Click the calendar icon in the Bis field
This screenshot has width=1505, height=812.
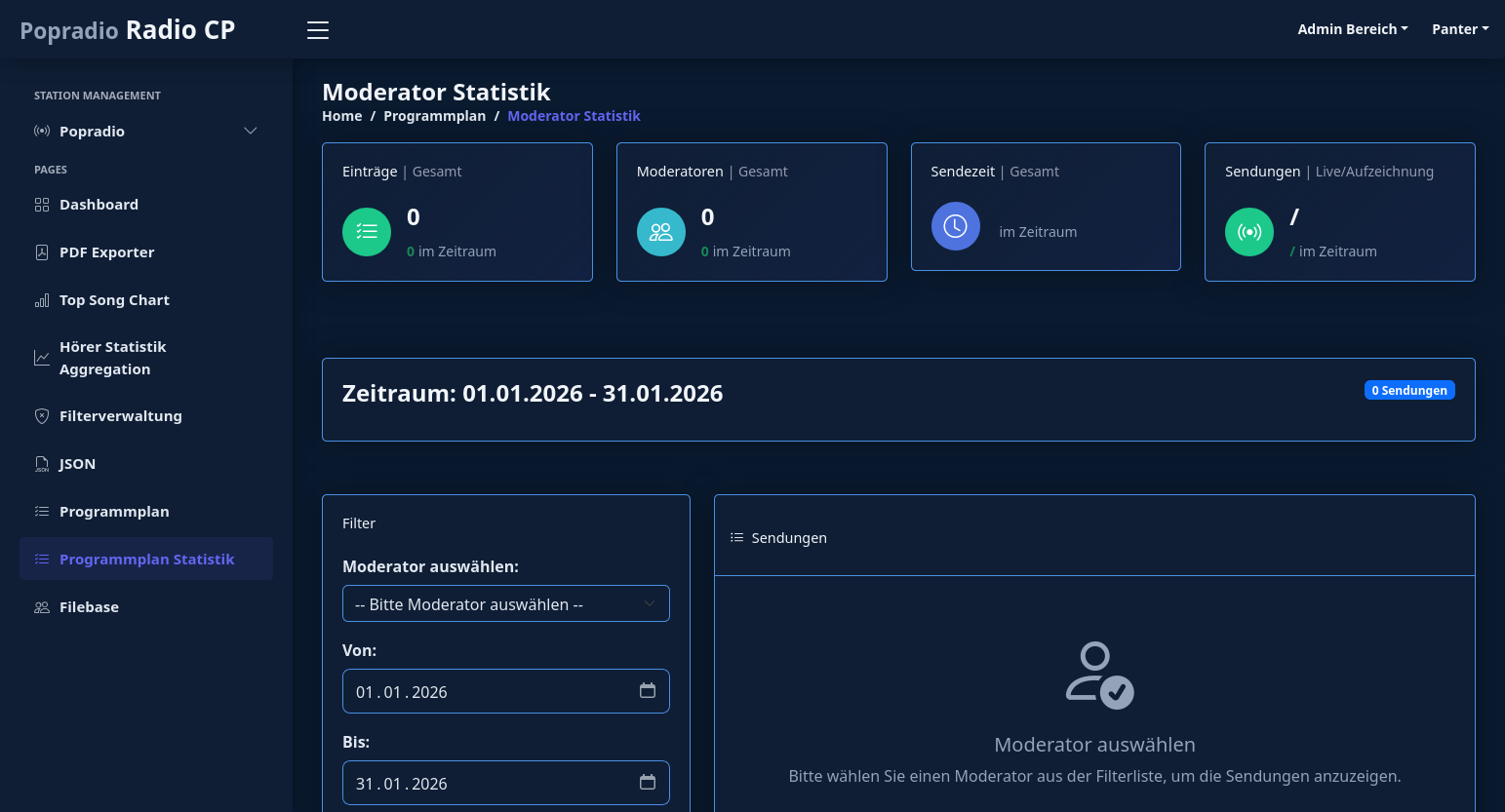(648, 782)
